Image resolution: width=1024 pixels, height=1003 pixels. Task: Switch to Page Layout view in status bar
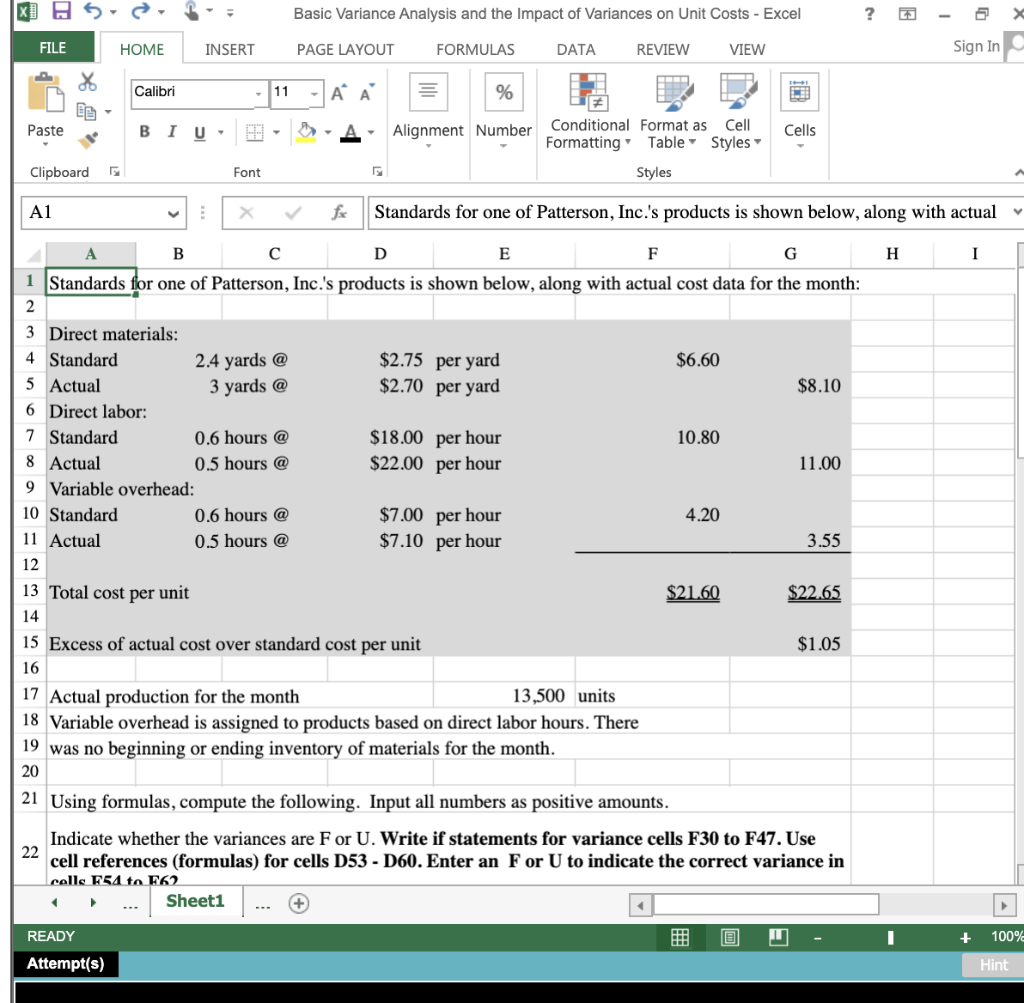point(730,937)
